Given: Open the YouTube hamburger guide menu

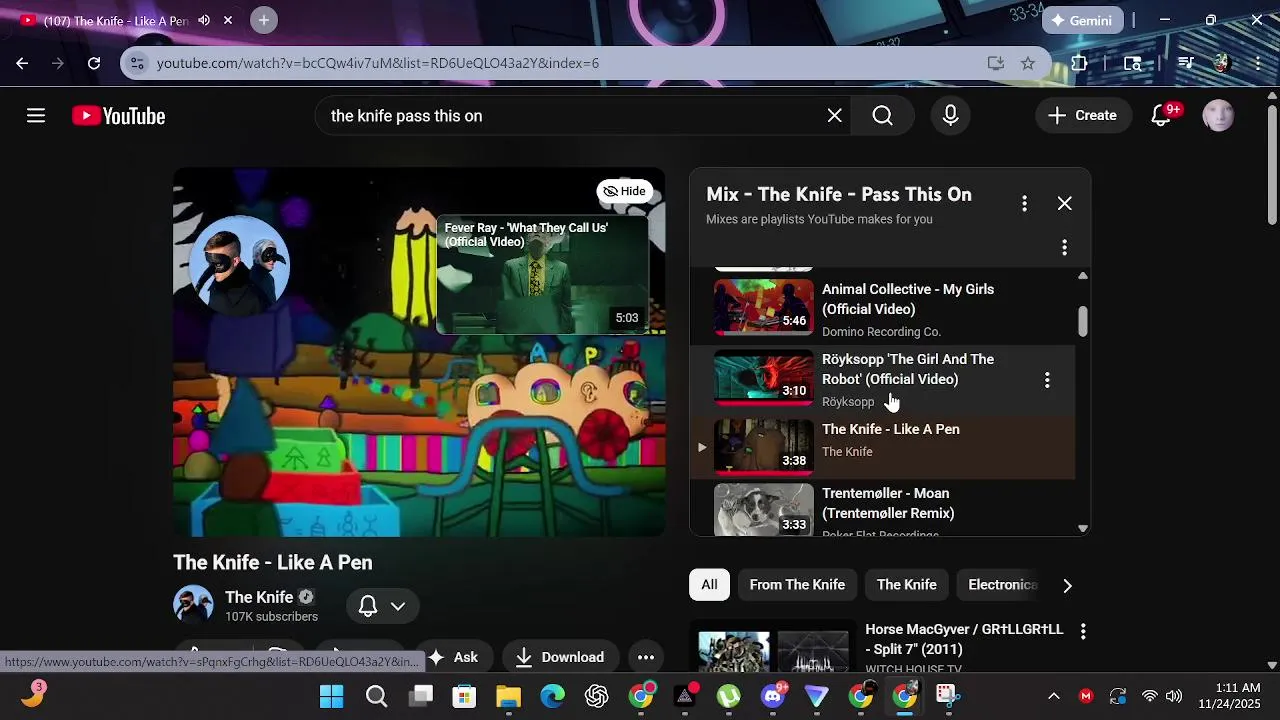Looking at the screenshot, I should coord(36,116).
